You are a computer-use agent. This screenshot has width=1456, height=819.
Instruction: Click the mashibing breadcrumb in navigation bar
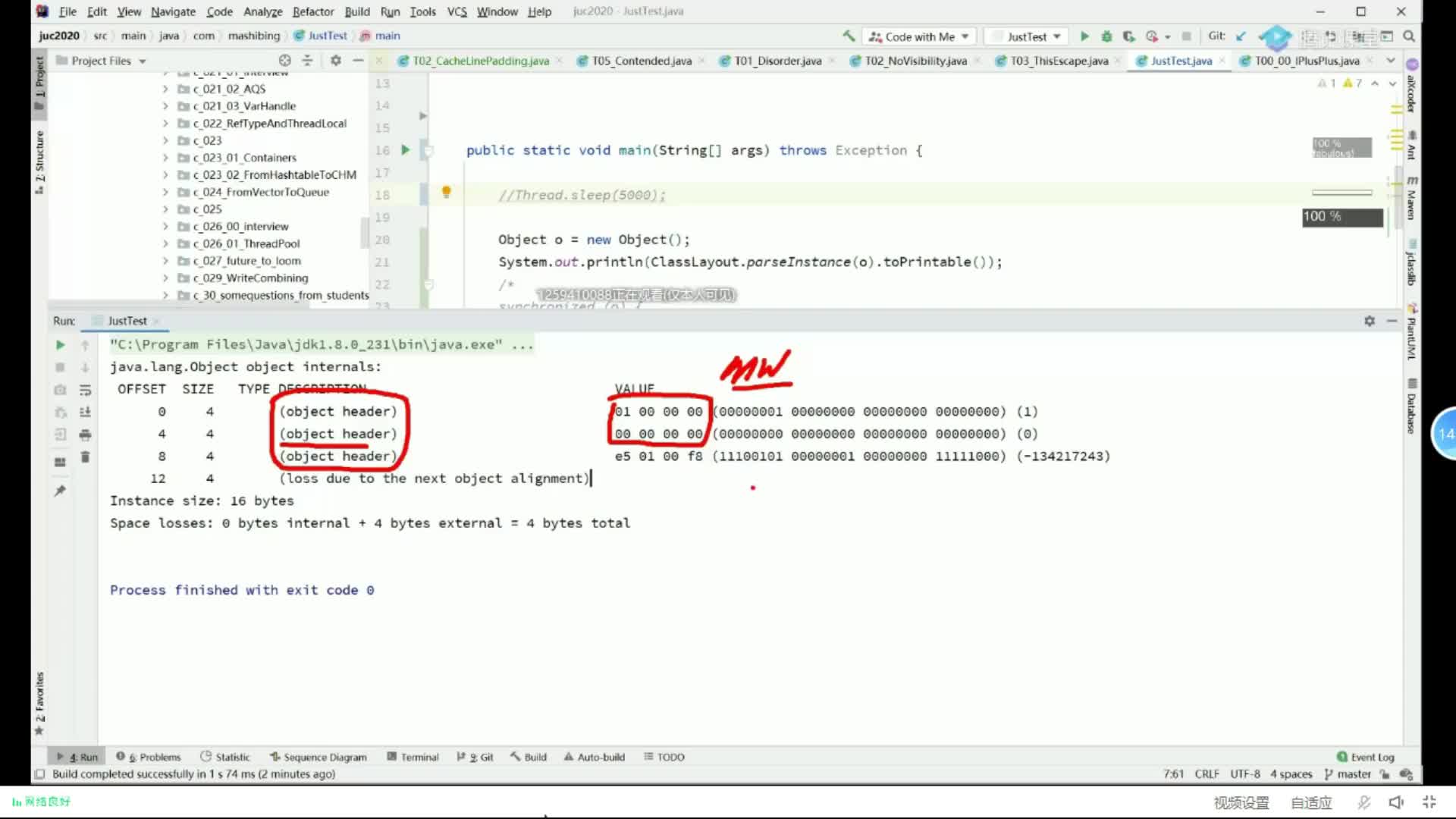253,36
